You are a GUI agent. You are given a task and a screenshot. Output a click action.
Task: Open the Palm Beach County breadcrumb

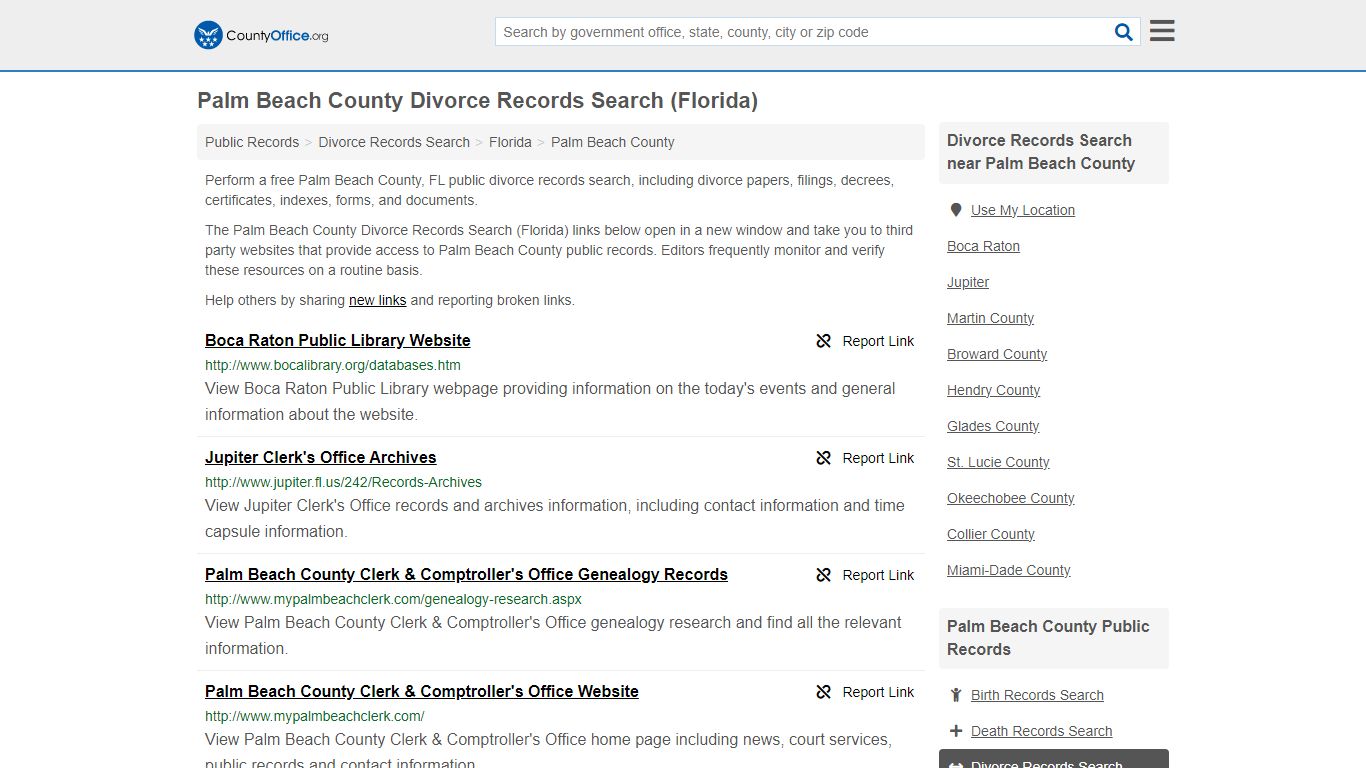click(613, 142)
